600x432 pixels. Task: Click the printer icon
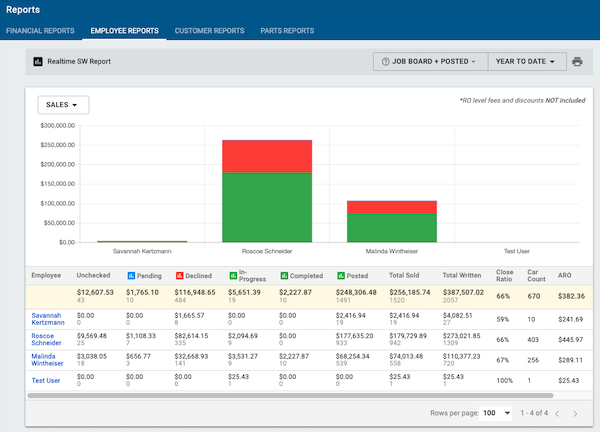[577, 62]
